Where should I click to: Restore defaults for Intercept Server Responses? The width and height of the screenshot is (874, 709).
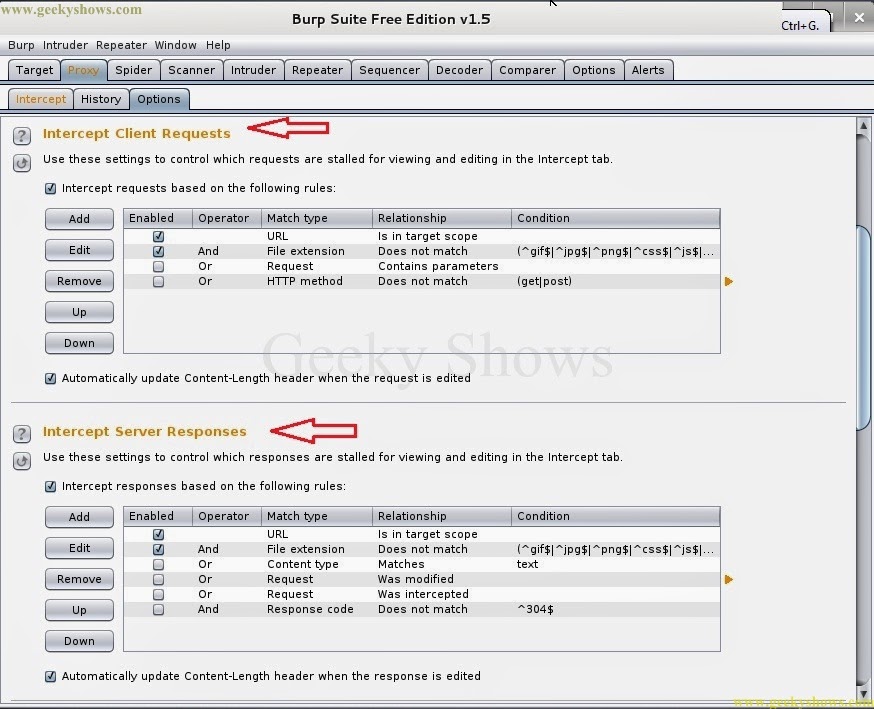[x=22, y=462]
